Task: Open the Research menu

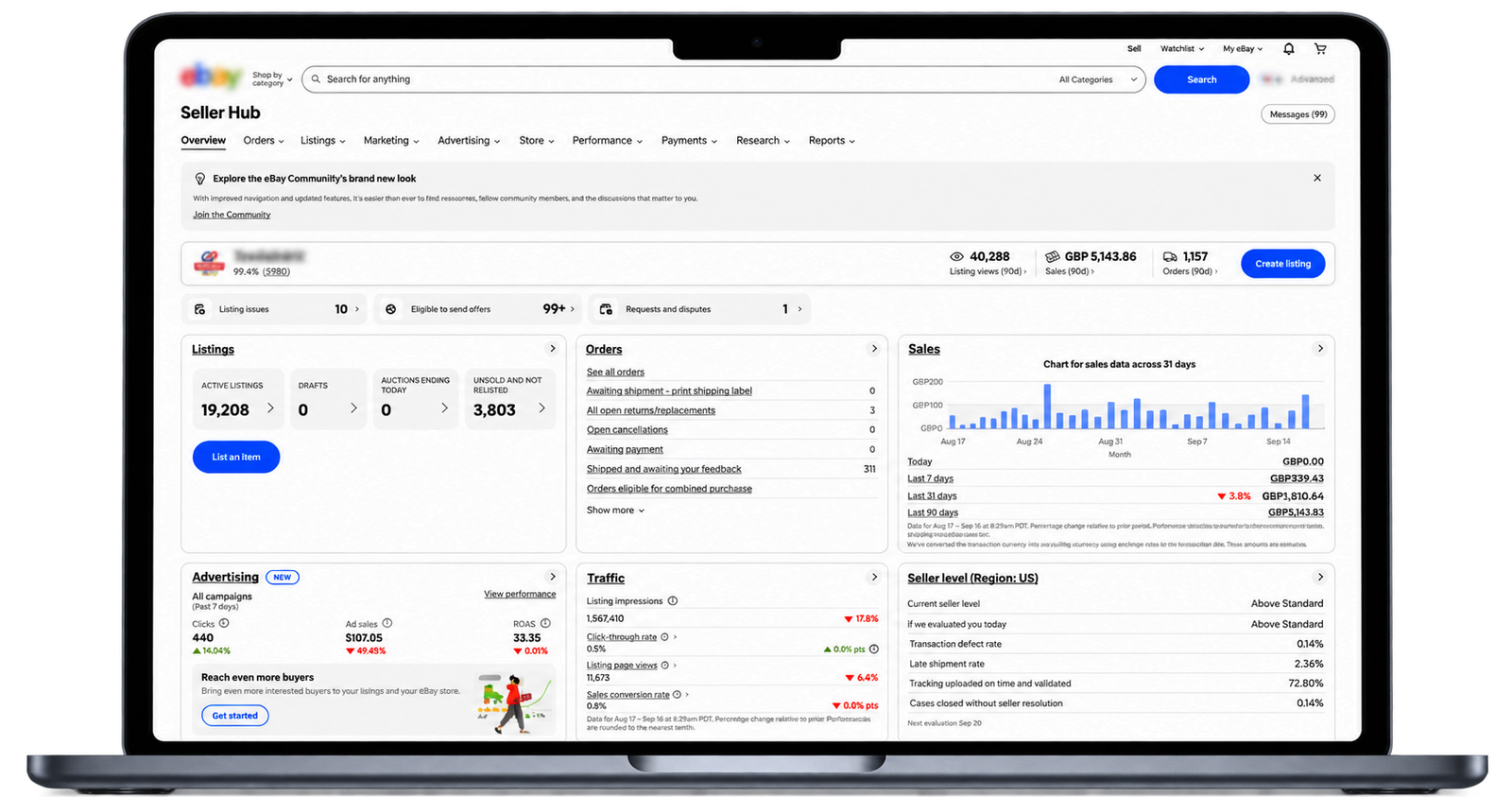Action: coord(763,141)
